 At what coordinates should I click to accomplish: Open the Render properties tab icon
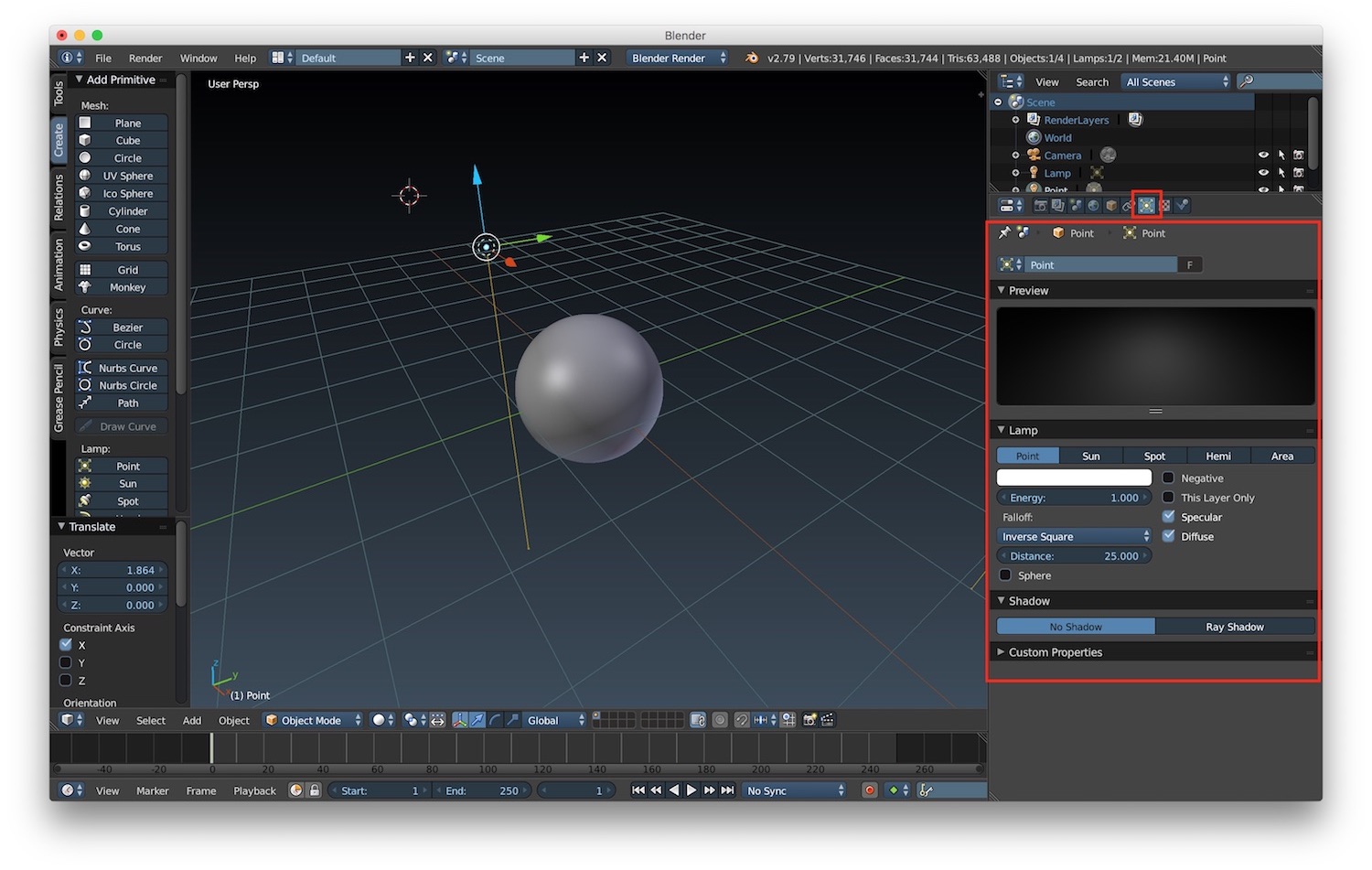click(1041, 206)
